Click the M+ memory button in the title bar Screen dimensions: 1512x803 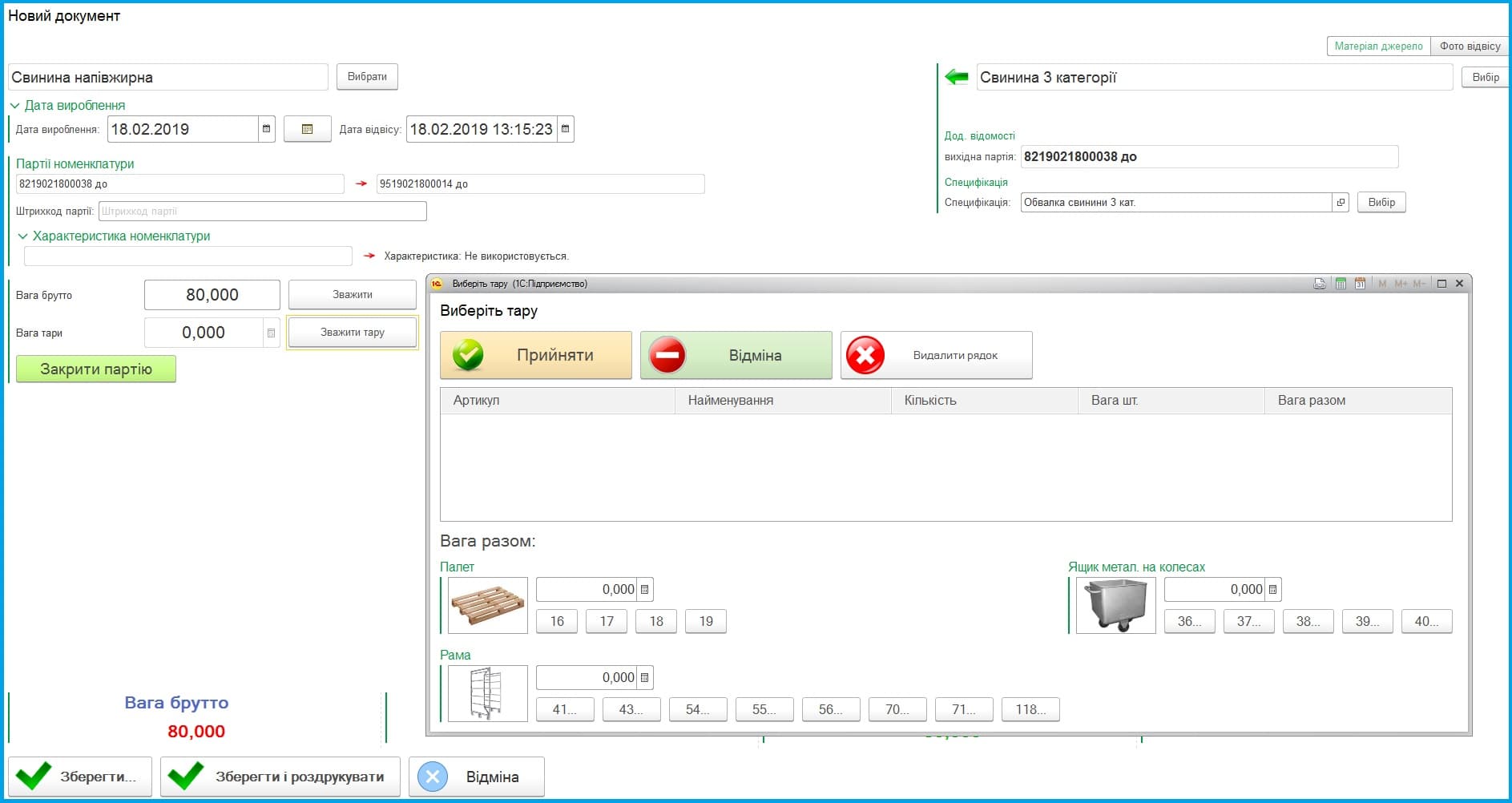pos(1401,284)
